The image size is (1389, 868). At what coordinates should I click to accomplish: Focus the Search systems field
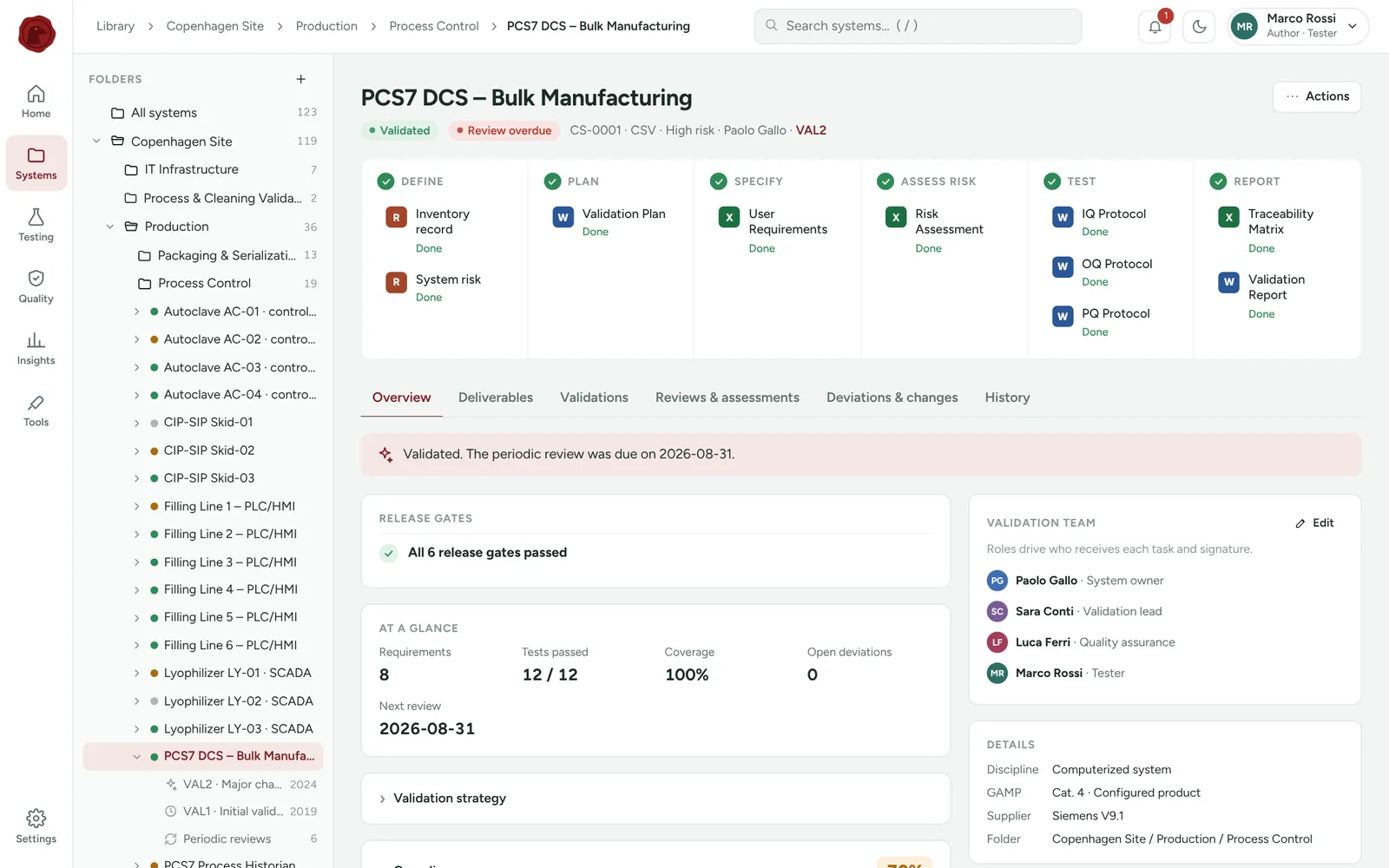(x=918, y=26)
